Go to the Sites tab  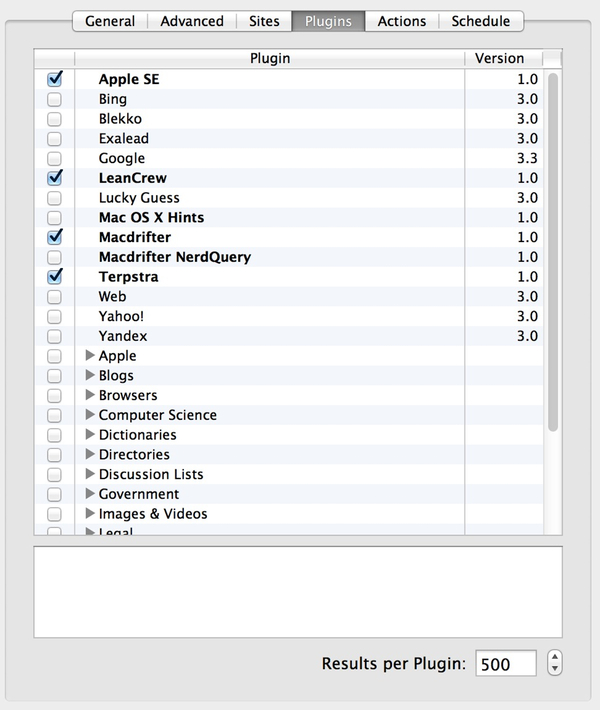point(264,21)
